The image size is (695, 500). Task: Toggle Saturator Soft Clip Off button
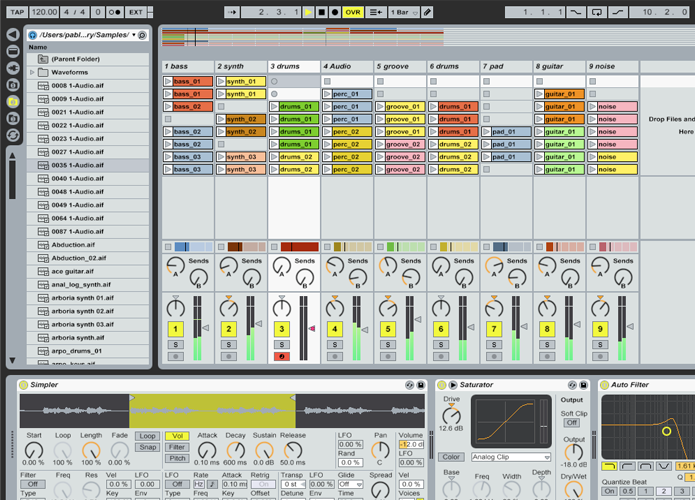[x=572, y=423]
